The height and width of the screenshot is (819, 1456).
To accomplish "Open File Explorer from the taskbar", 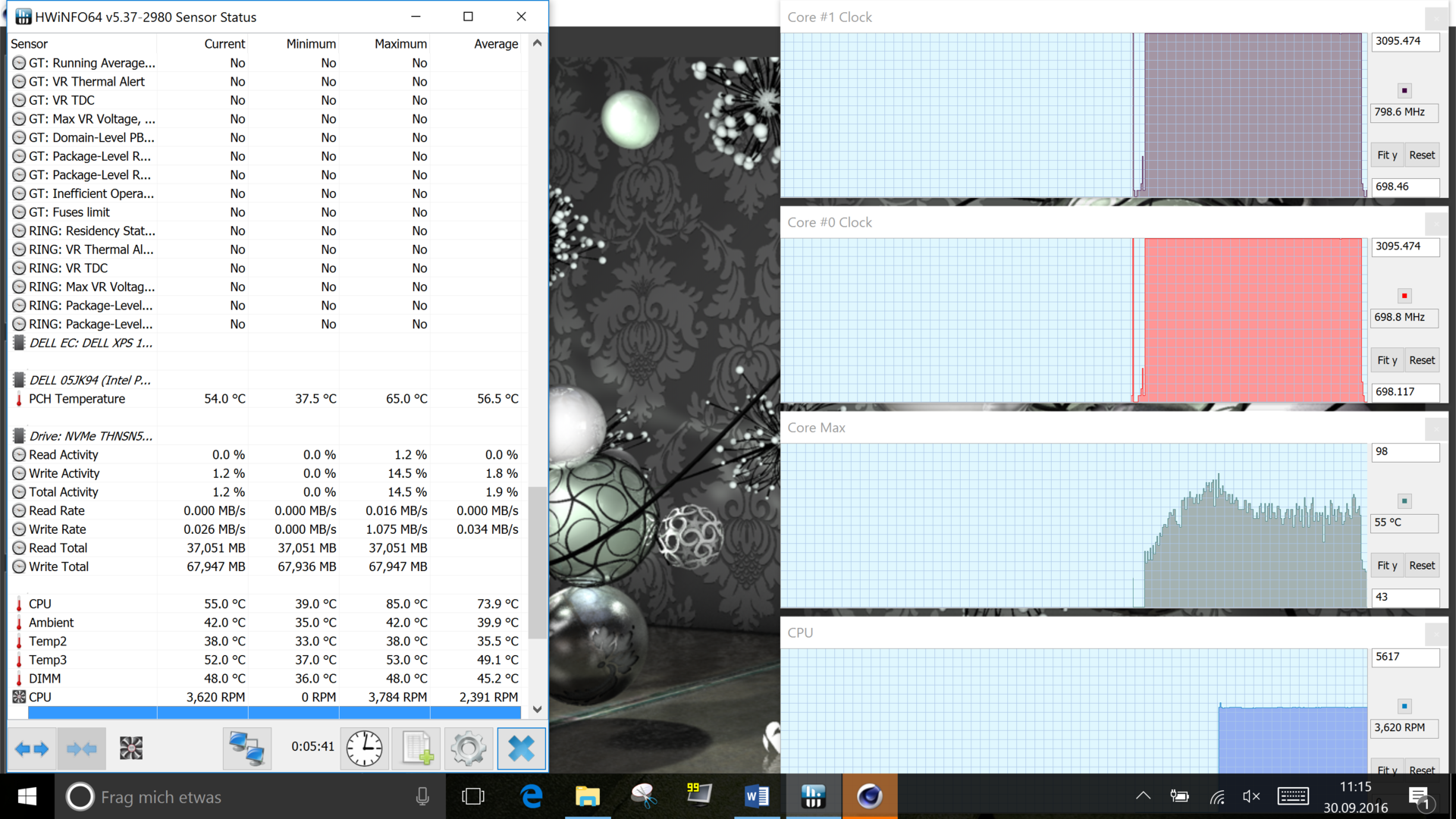I will point(588,796).
